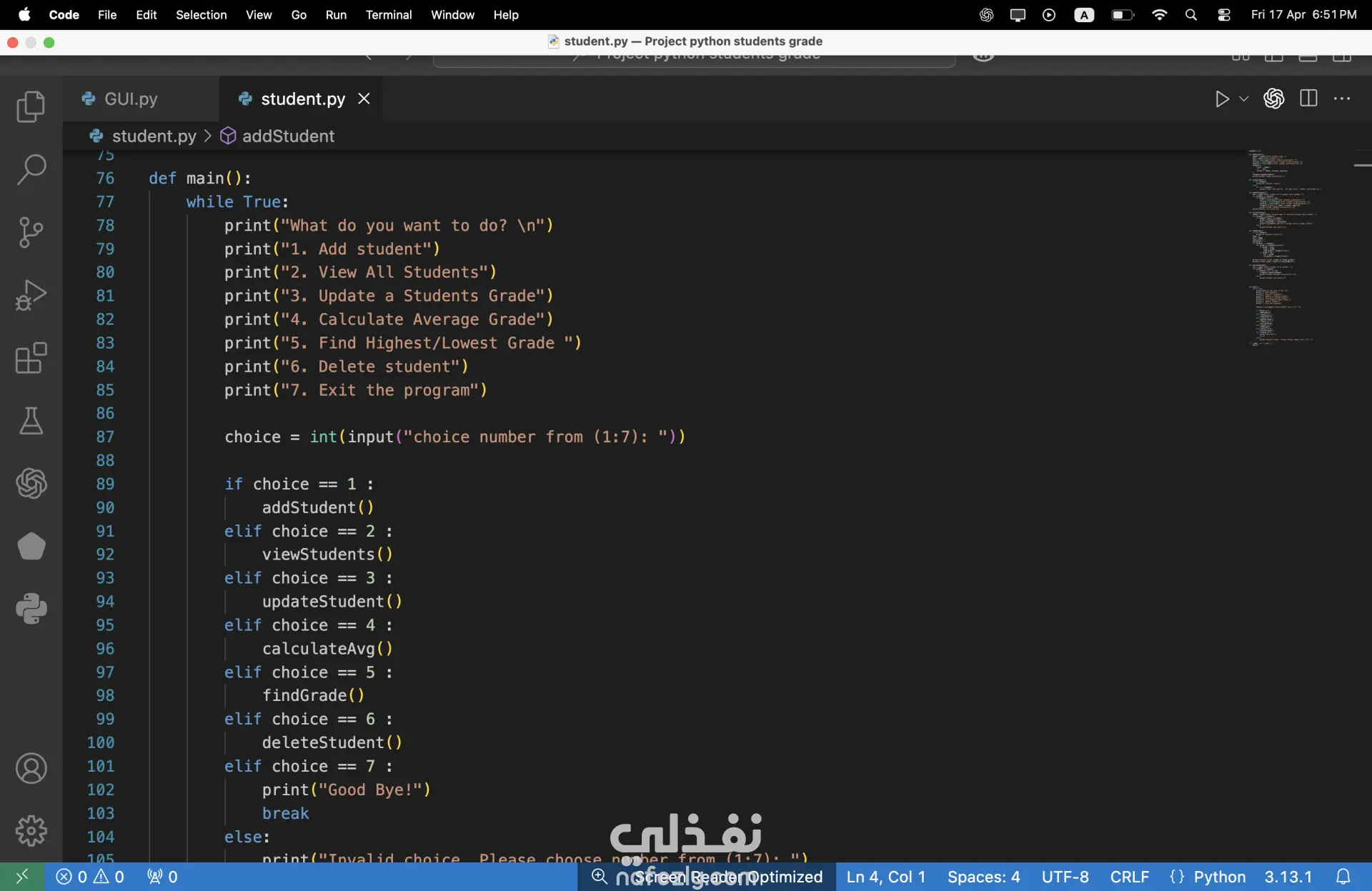Click the 'deleteStudent()' call

tap(332, 742)
